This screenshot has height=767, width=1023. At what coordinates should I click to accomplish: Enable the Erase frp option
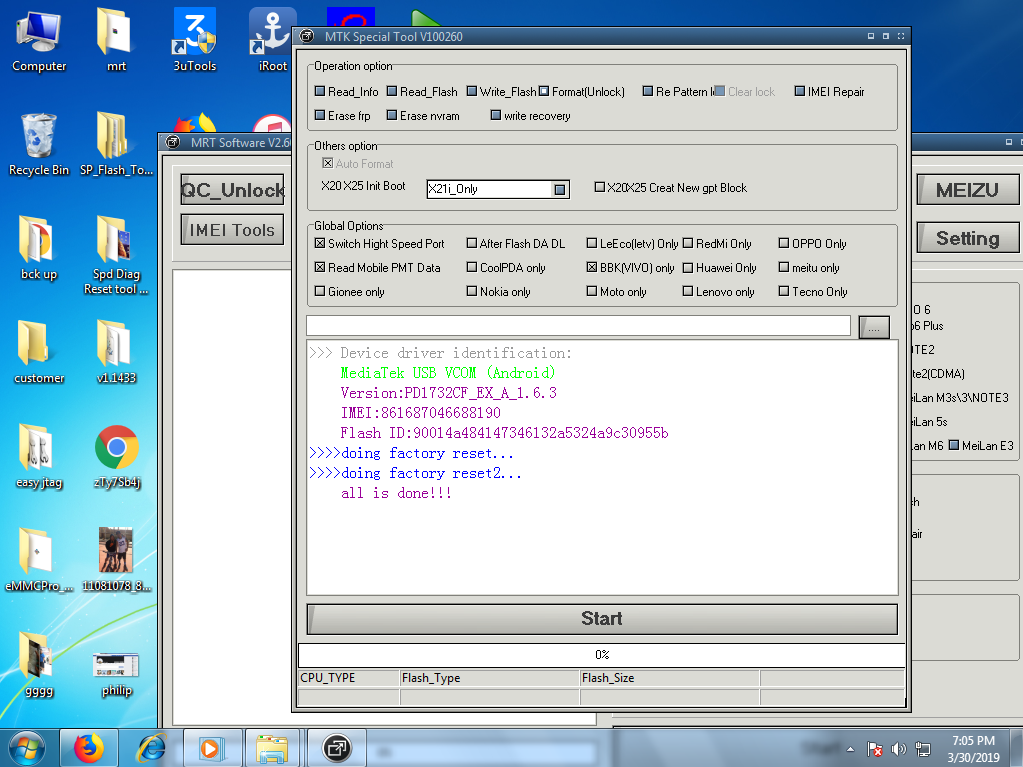pos(320,115)
